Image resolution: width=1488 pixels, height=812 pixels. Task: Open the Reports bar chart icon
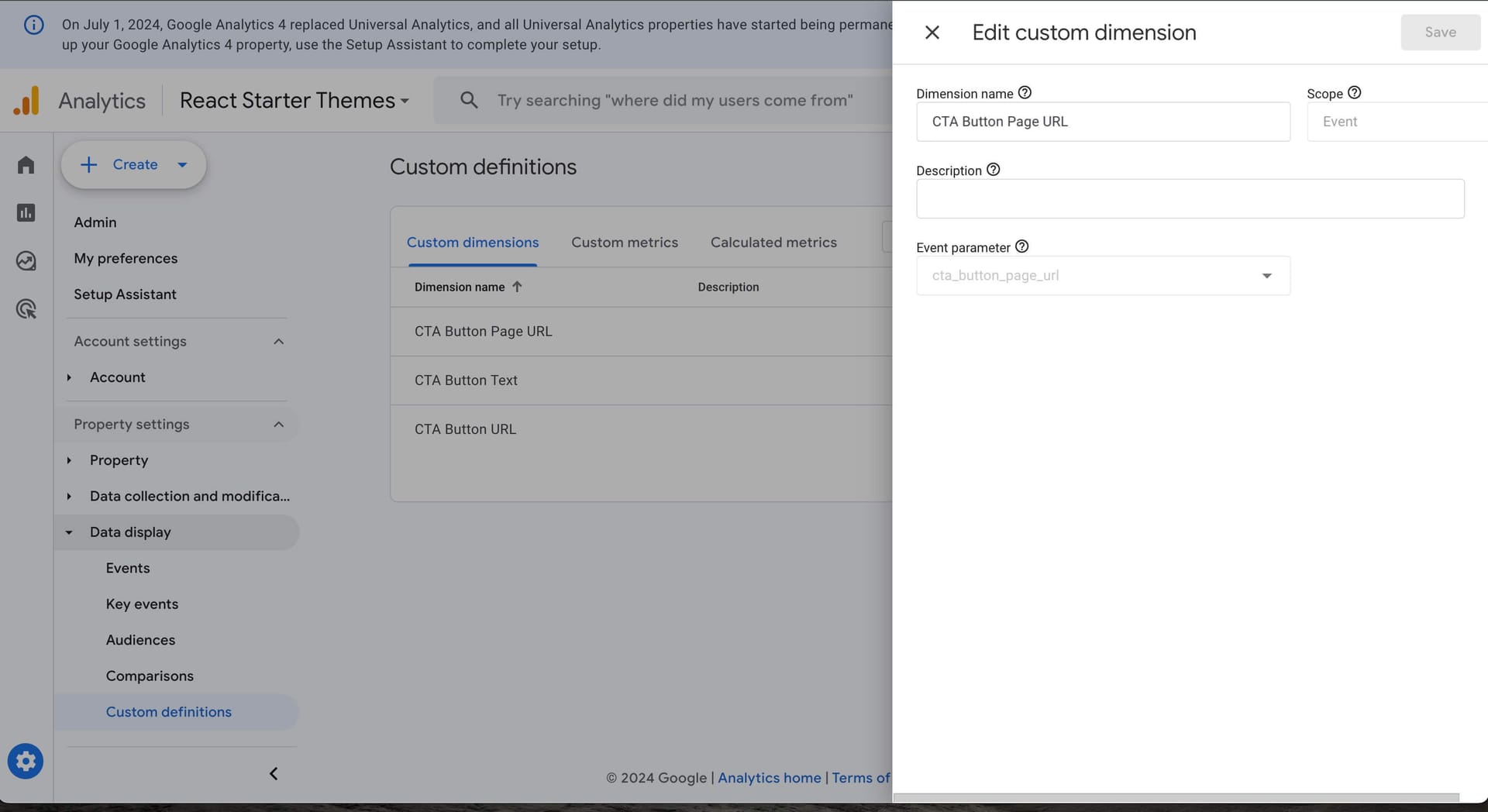coord(26,213)
